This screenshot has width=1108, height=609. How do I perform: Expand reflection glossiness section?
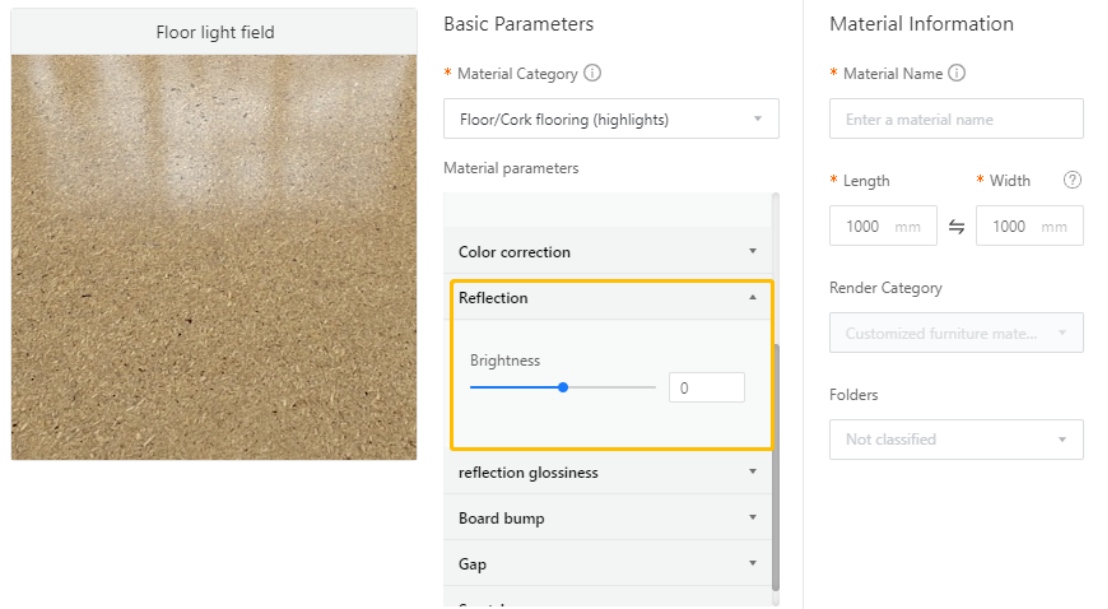click(x=609, y=472)
